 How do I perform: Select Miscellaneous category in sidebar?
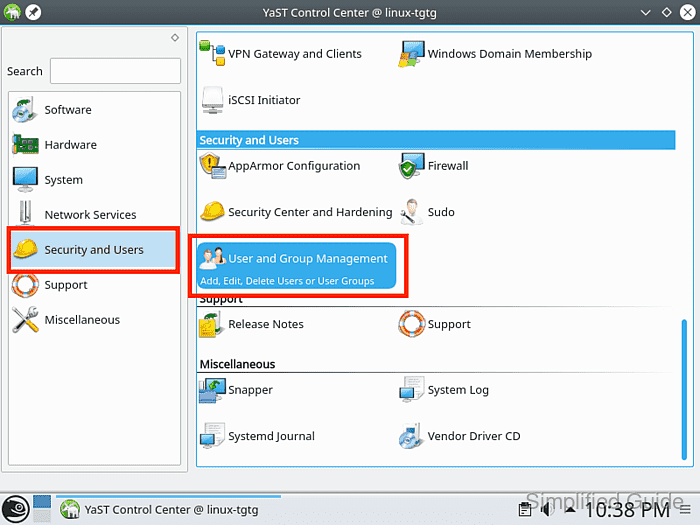[94, 320]
